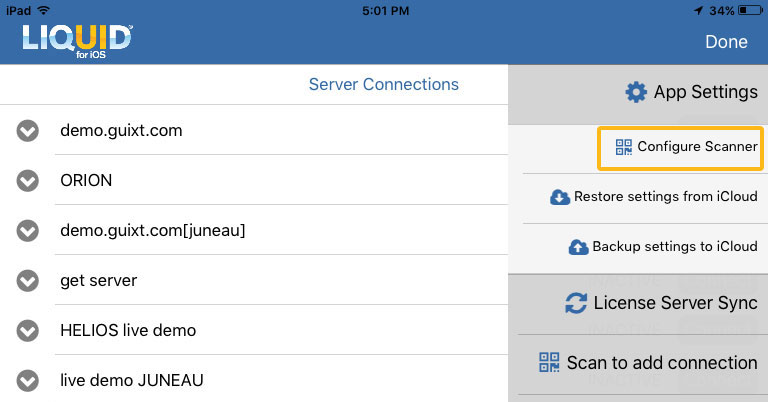Select the HELIOS live demo connection name
The width and height of the screenshot is (768, 402).
pyautogui.click(x=128, y=331)
